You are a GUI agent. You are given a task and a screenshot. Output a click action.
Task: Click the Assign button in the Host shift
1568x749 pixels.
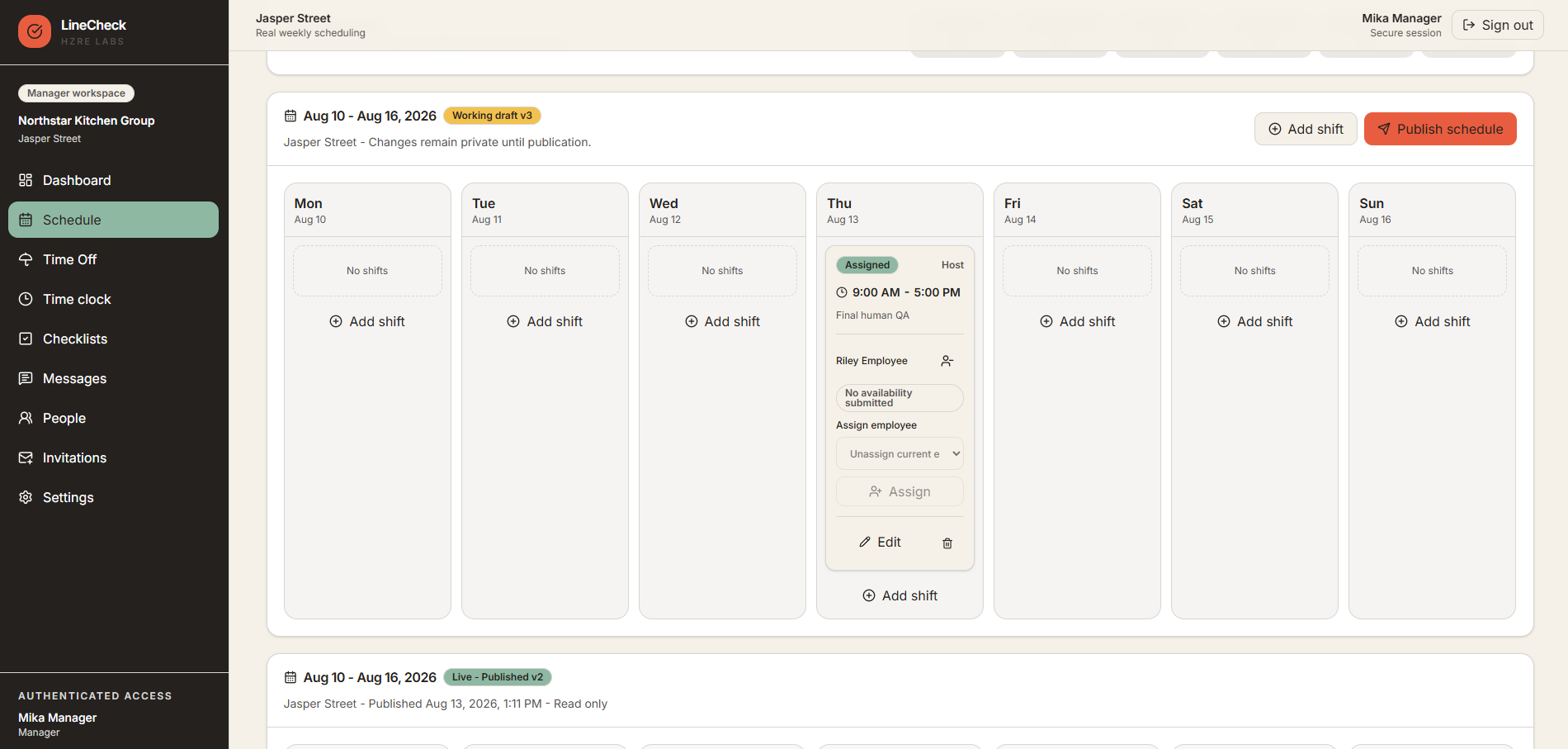(900, 491)
